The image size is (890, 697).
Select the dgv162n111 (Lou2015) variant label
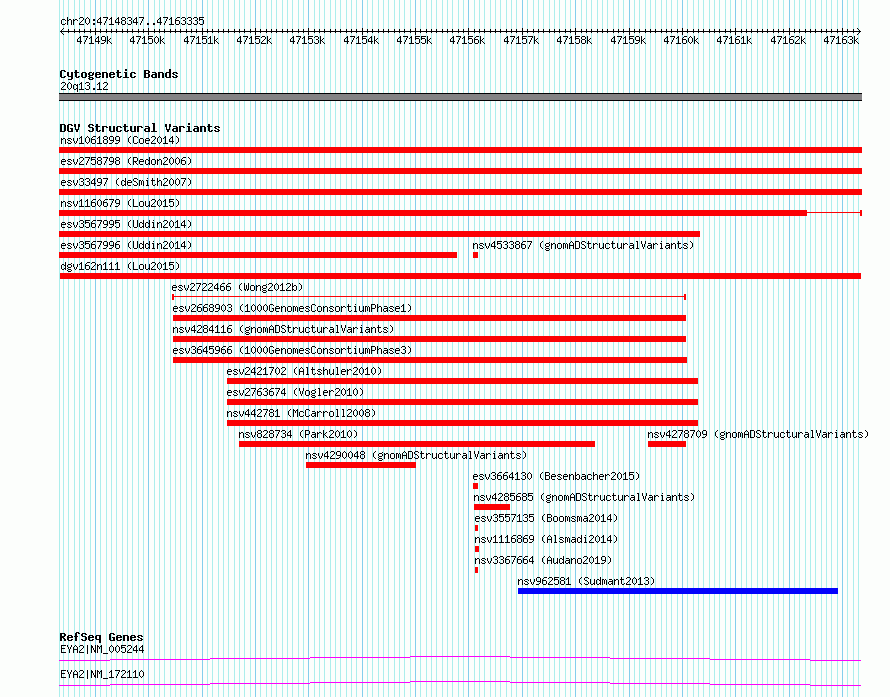[x=120, y=266]
